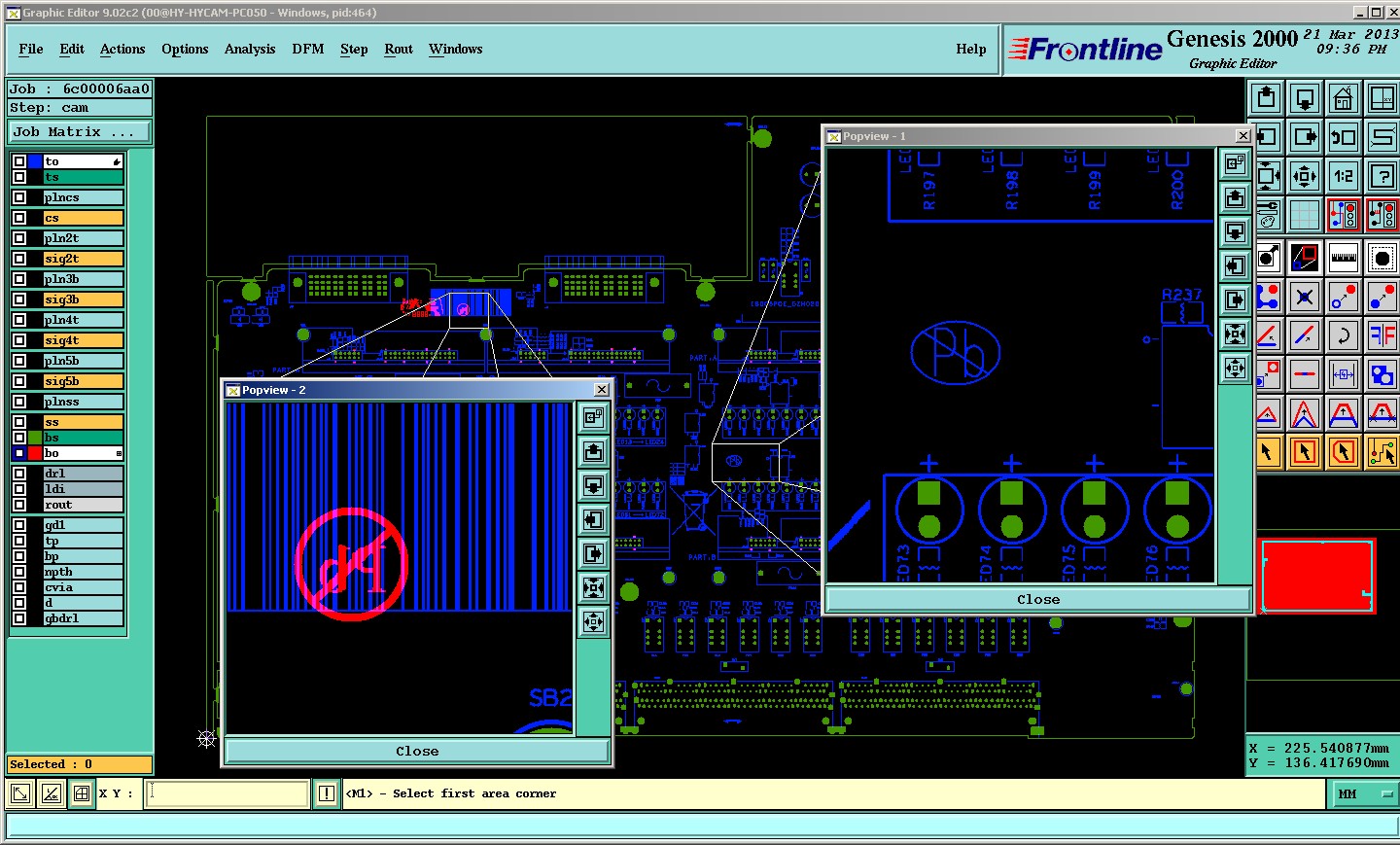Click the Home view icon

click(x=1344, y=97)
